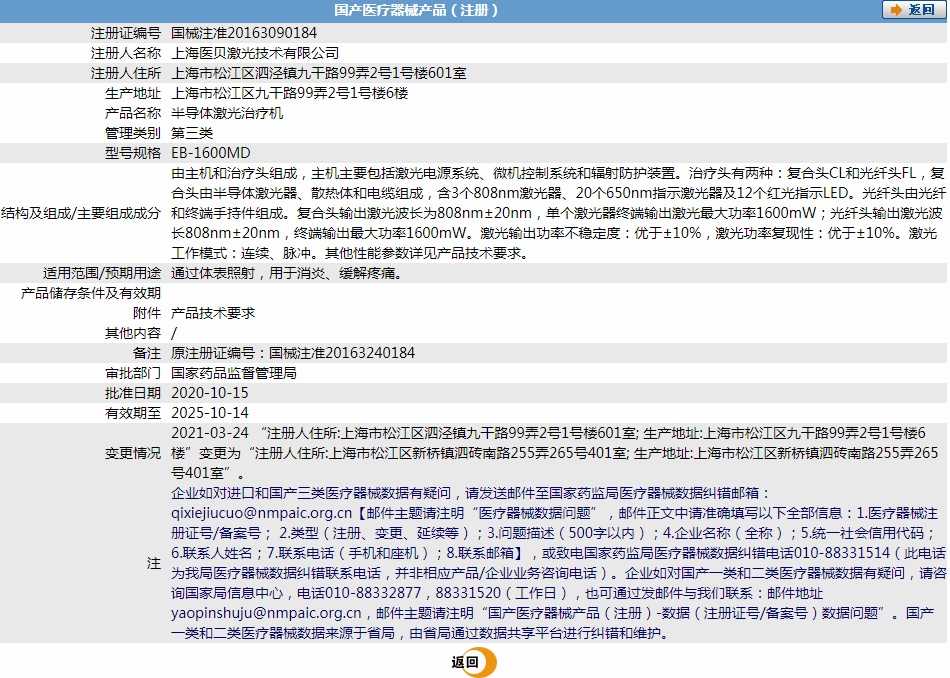The image size is (950, 678).
Task: Select approval date 2020-10-15
Action: (x=210, y=393)
